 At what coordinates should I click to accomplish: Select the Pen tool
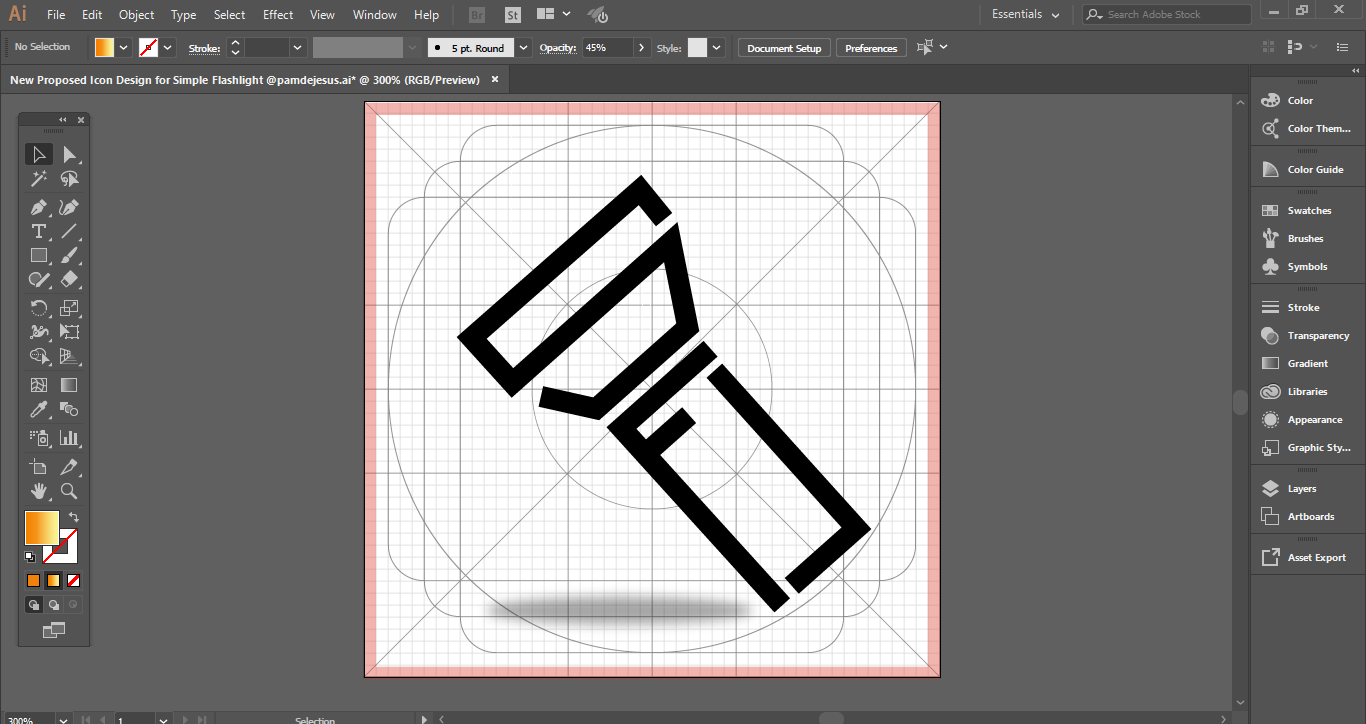click(39, 208)
